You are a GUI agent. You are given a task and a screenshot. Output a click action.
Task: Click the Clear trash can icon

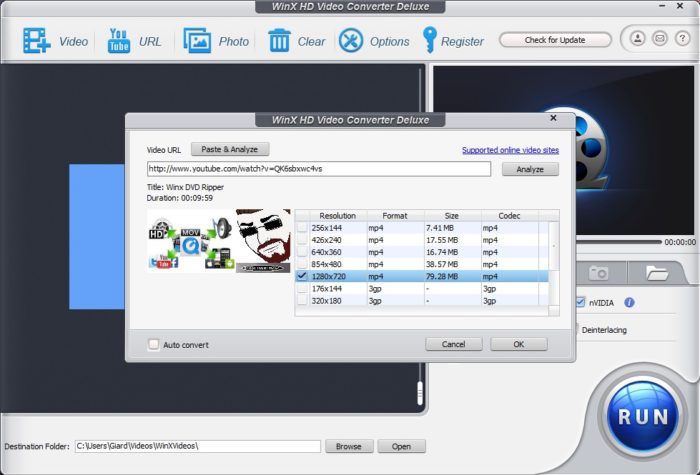coord(279,41)
